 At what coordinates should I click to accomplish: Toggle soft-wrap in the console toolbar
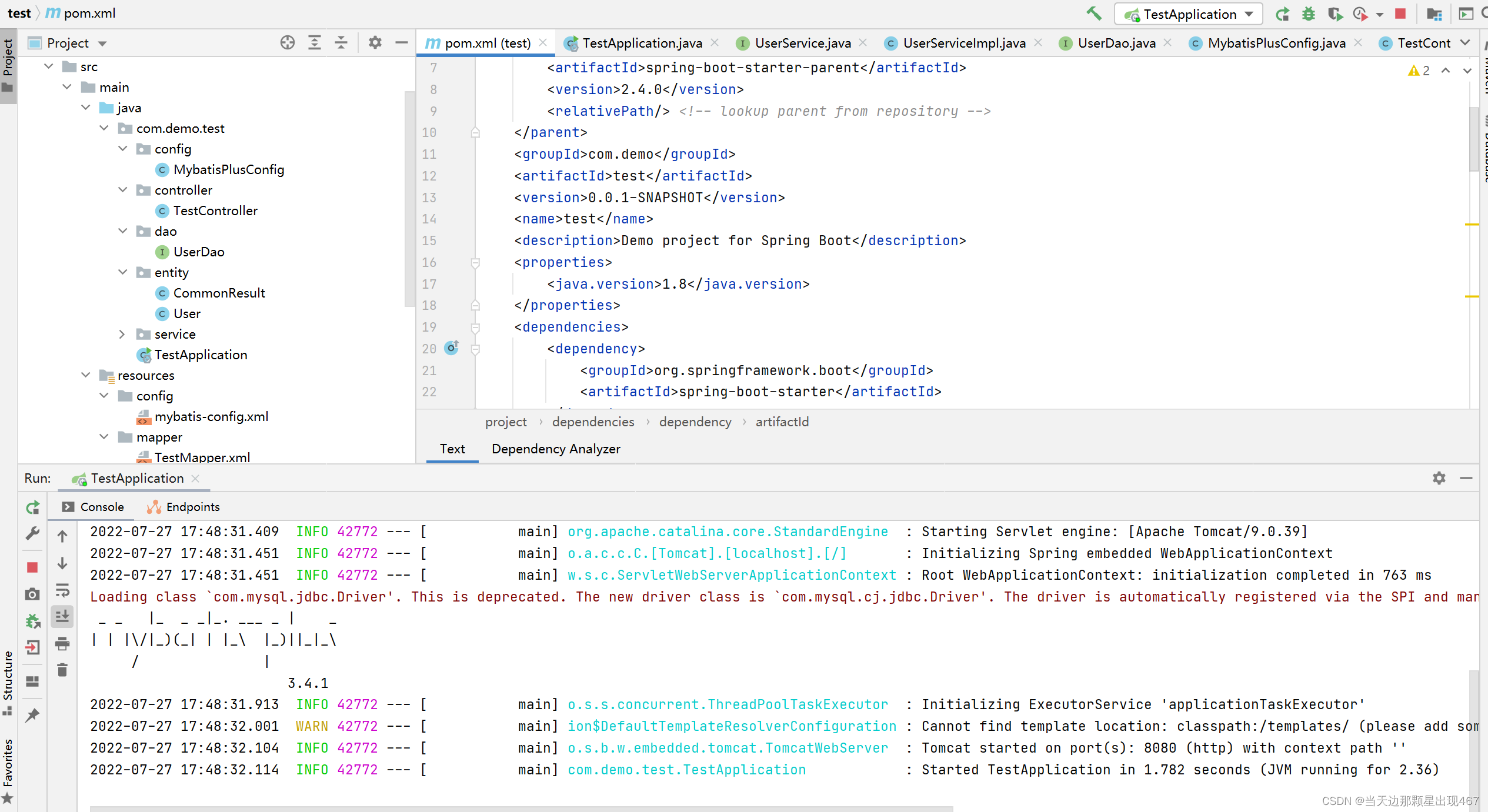(62, 590)
